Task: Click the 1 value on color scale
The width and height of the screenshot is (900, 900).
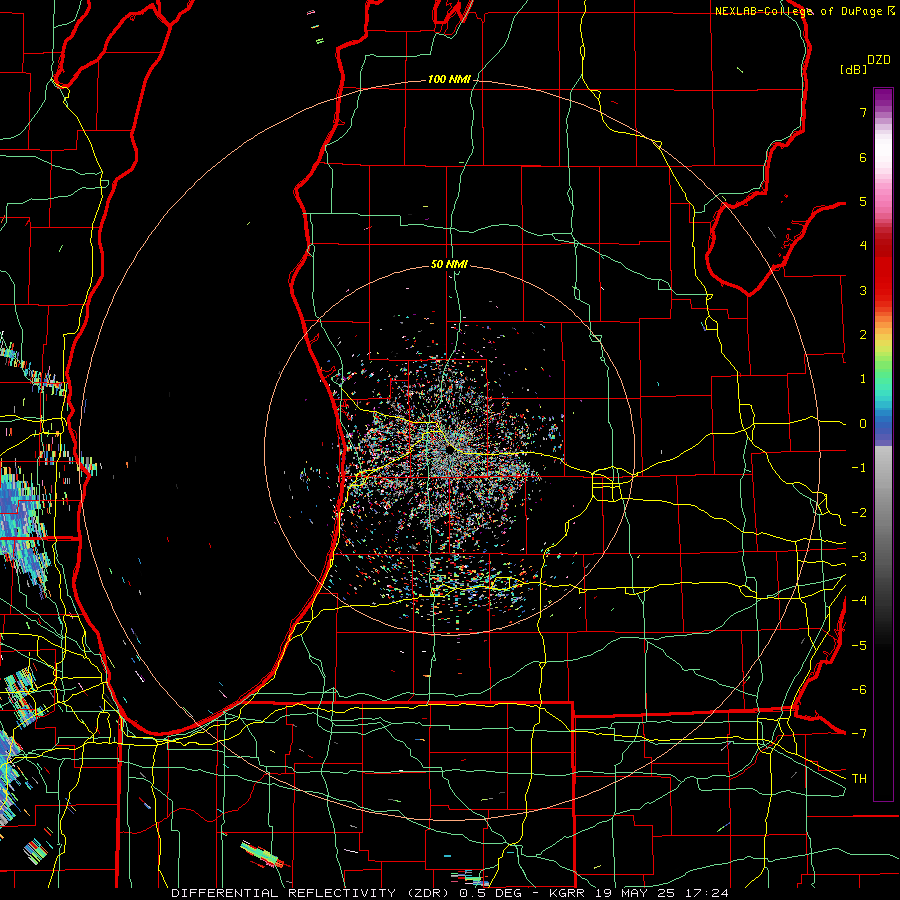Action: point(863,379)
